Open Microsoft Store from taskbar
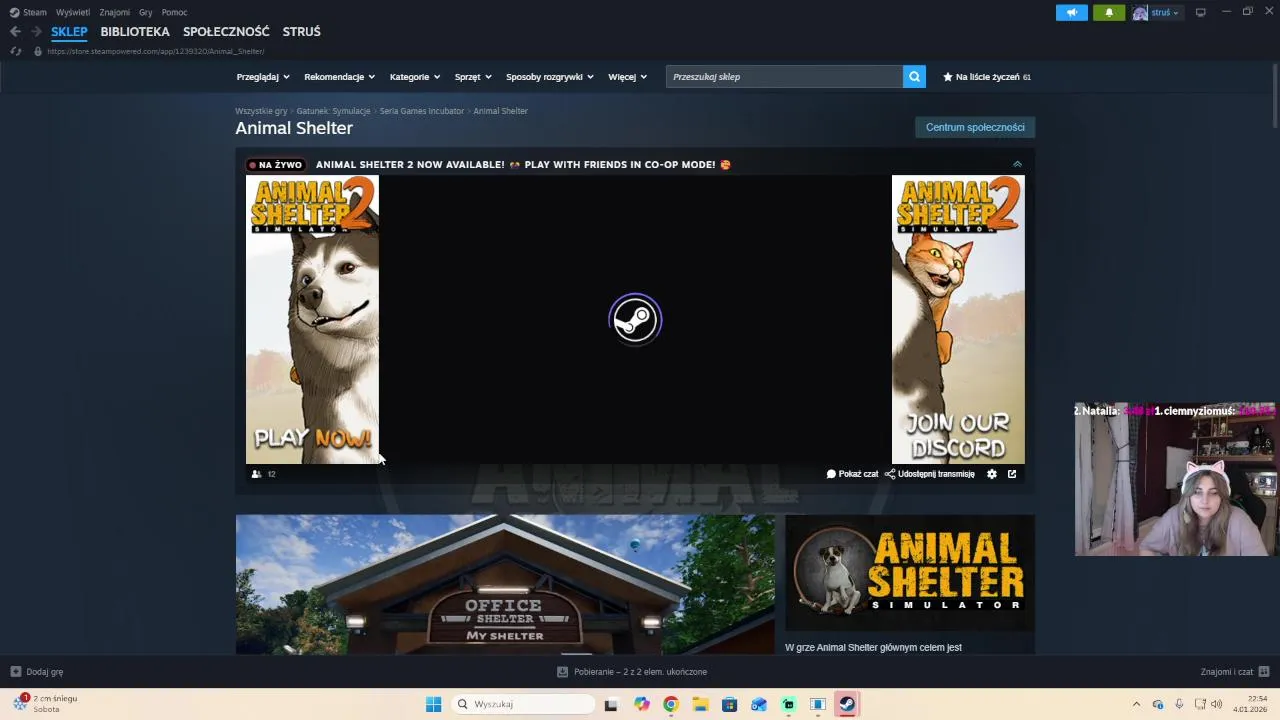The width and height of the screenshot is (1280, 720). click(x=729, y=704)
